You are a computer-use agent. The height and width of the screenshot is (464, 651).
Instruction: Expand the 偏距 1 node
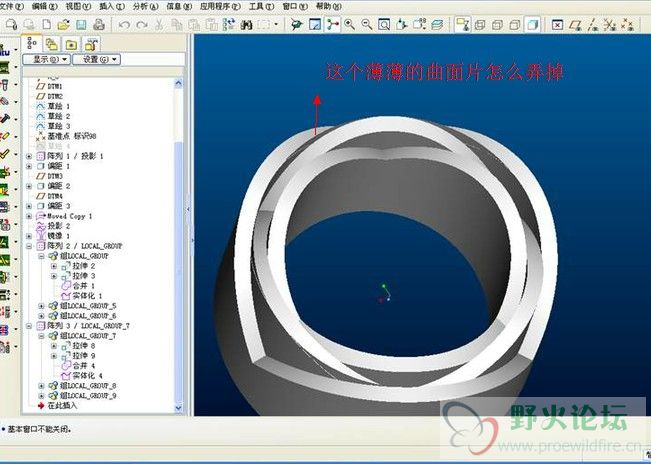29,166
